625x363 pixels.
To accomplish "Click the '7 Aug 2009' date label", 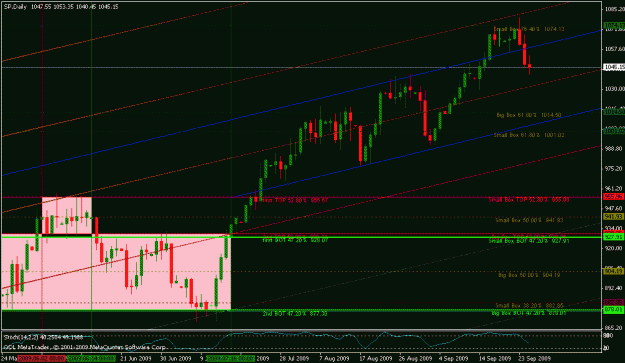I will coord(334,359).
